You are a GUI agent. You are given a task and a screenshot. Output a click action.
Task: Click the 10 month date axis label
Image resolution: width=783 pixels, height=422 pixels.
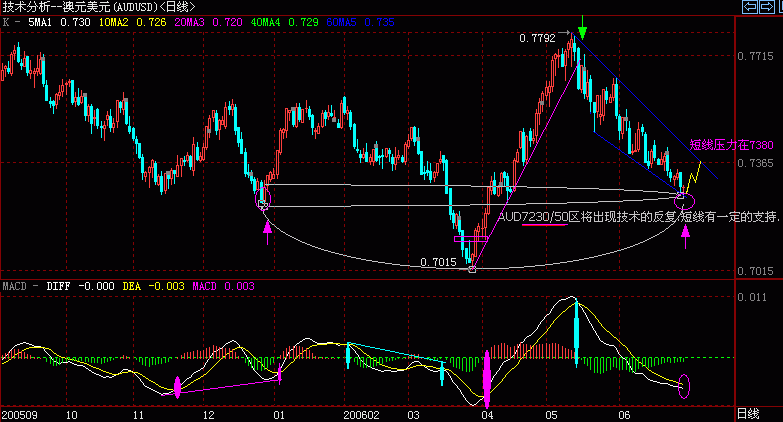71,415
